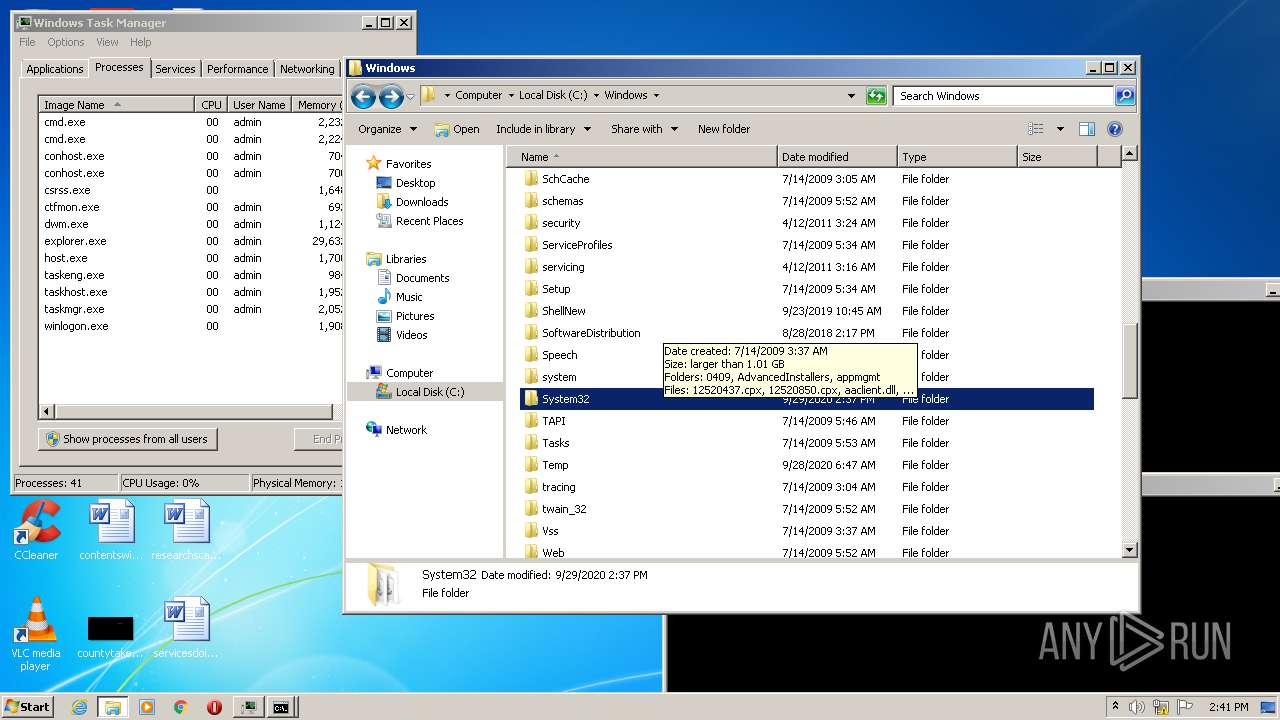Open Opera from the taskbar
This screenshot has width=1280, height=720.
tap(214, 707)
